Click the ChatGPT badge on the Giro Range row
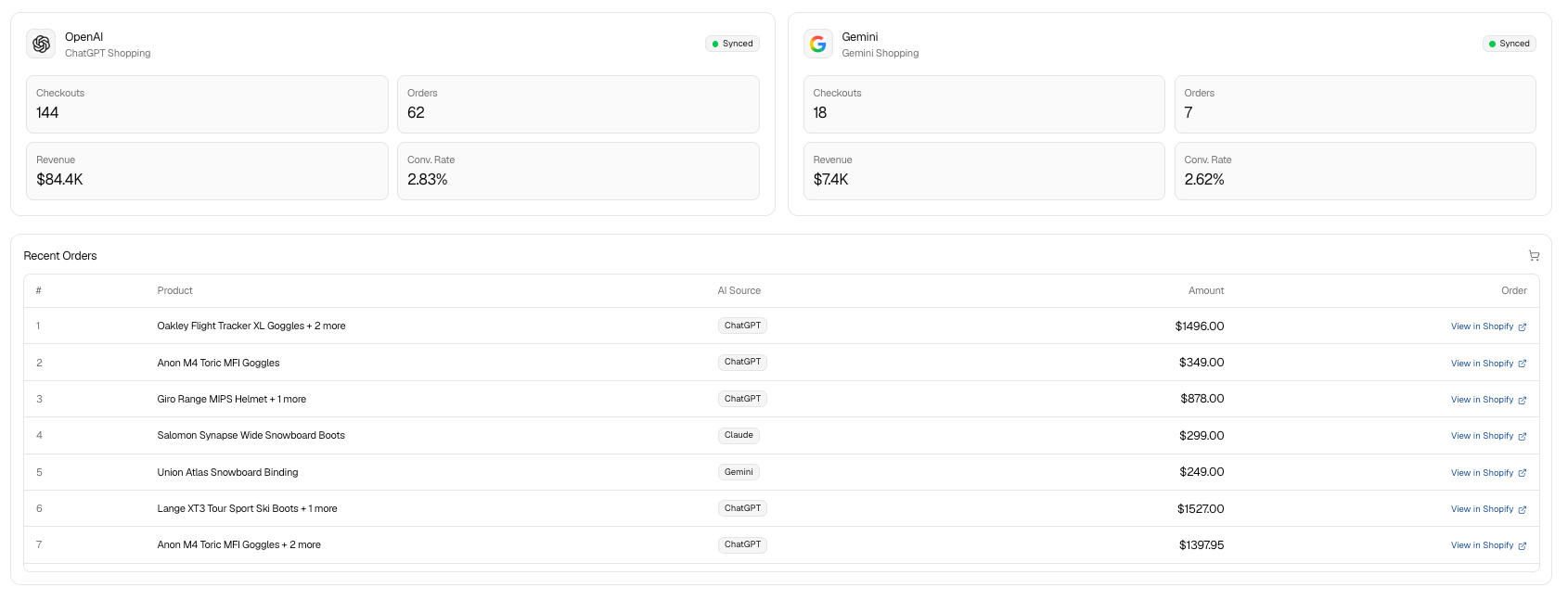 [742, 399]
